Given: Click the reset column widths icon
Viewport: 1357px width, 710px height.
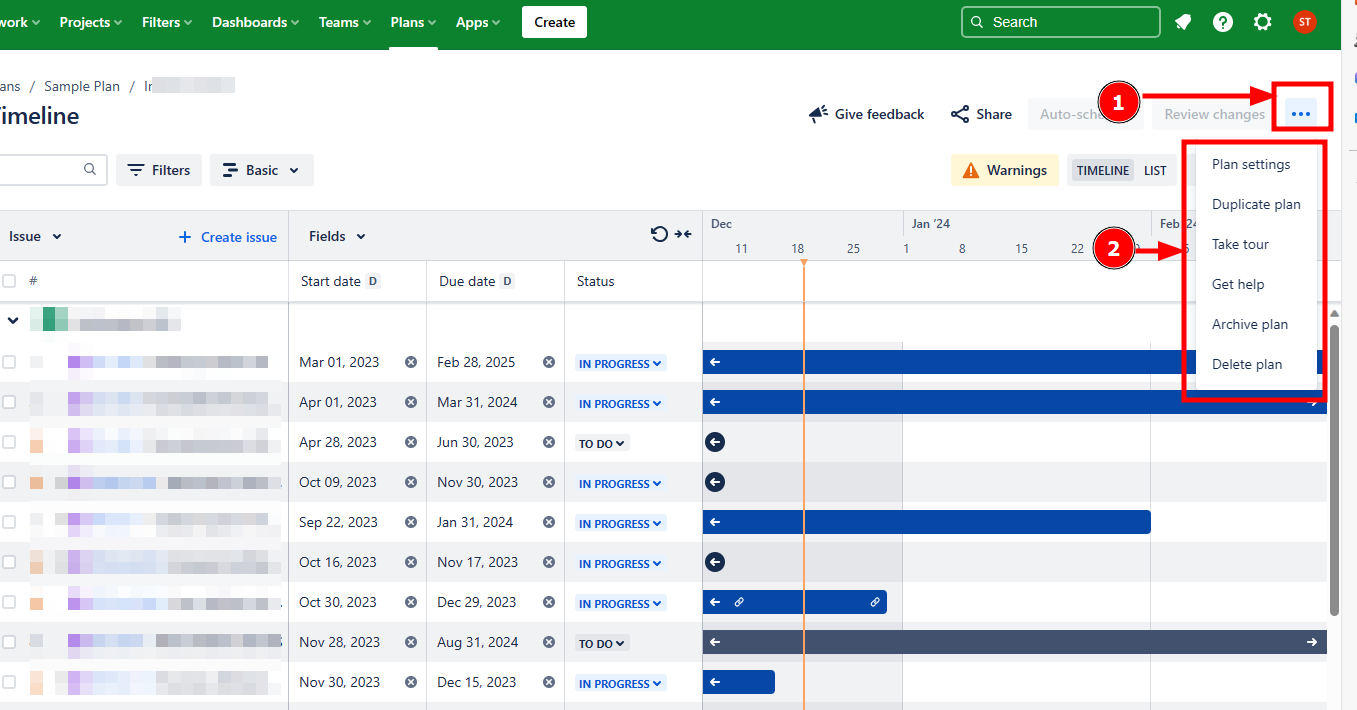Looking at the screenshot, I should [x=659, y=234].
